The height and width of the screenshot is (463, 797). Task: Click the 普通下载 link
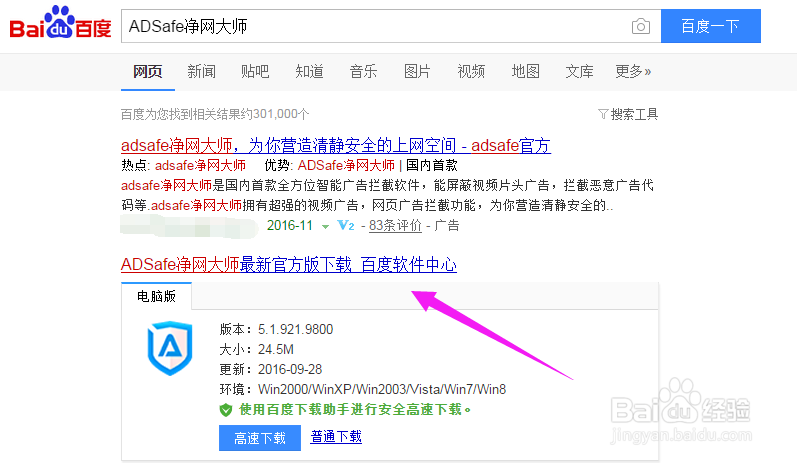point(336,437)
